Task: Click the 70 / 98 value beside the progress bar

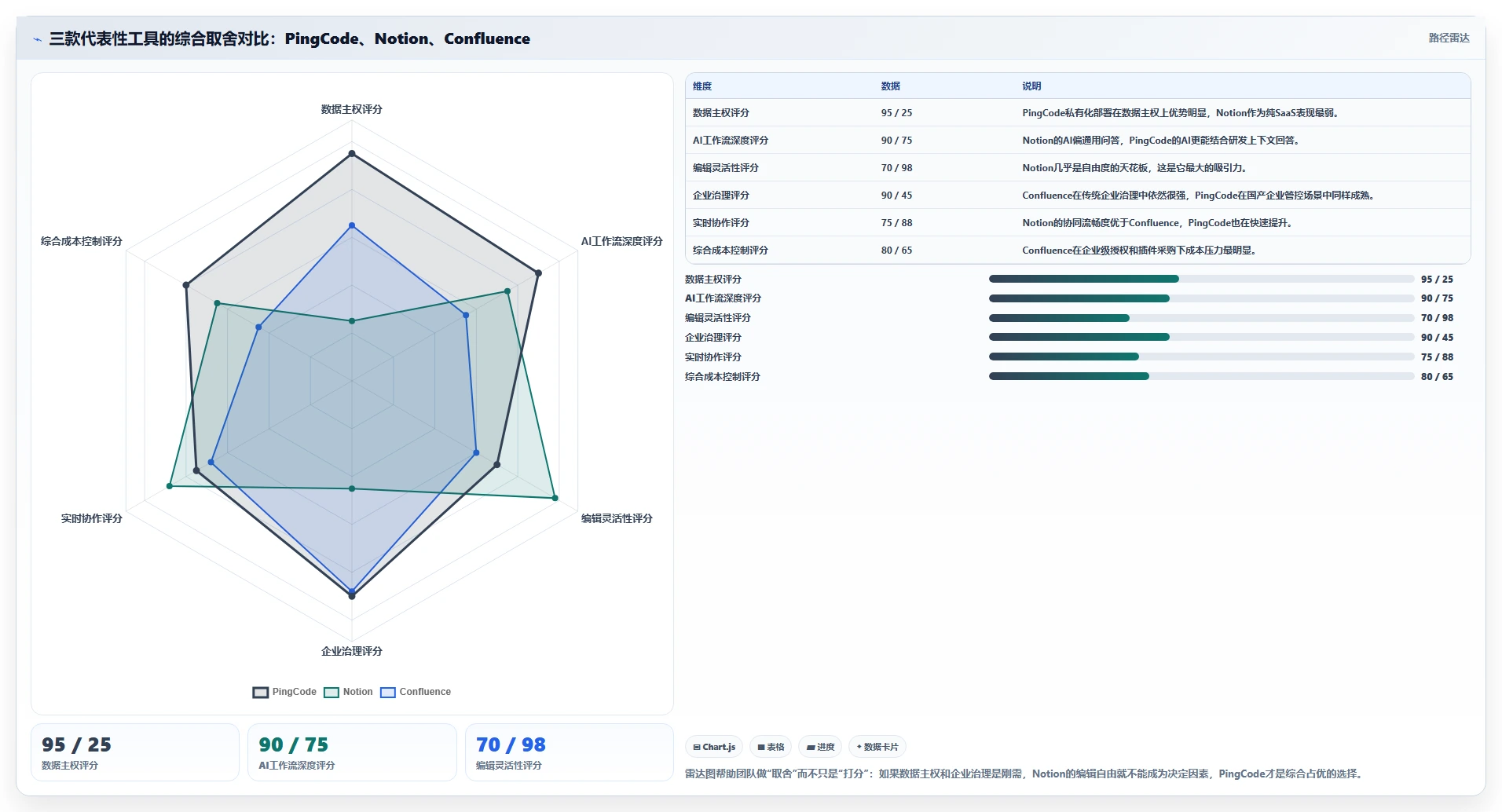Action: (1437, 318)
